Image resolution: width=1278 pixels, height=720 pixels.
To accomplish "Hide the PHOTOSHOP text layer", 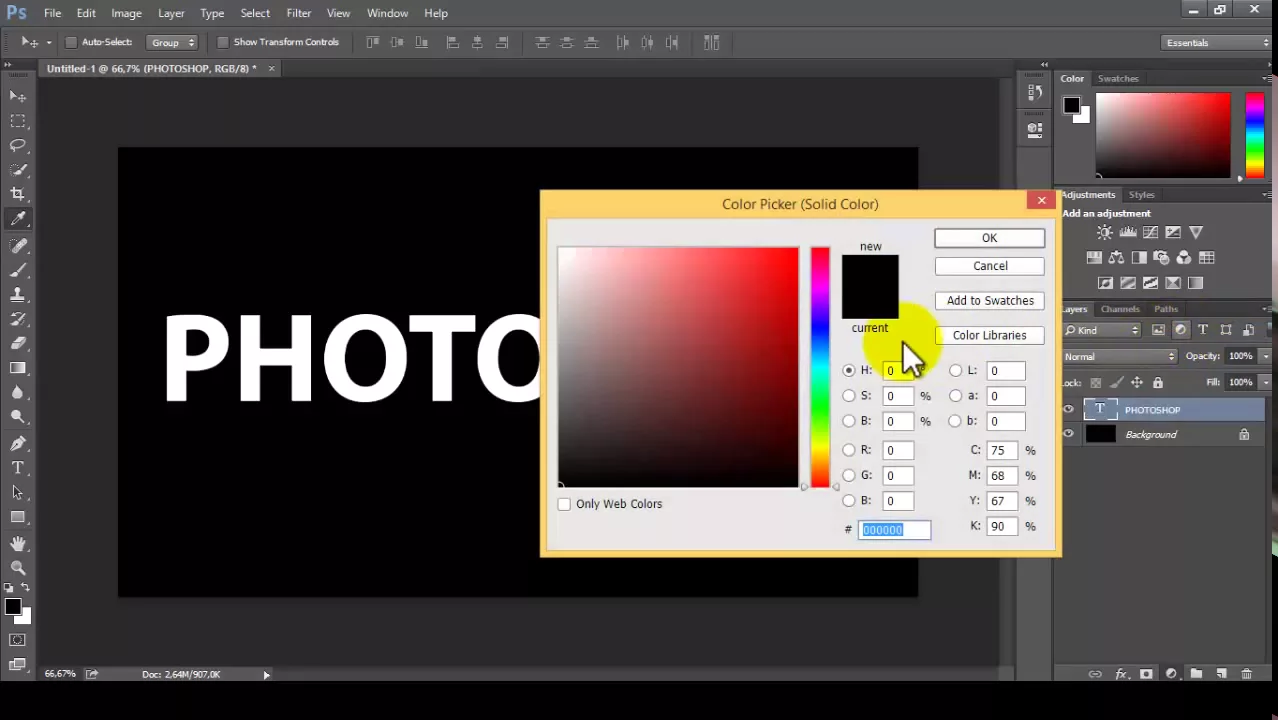I will [x=1068, y=409].
